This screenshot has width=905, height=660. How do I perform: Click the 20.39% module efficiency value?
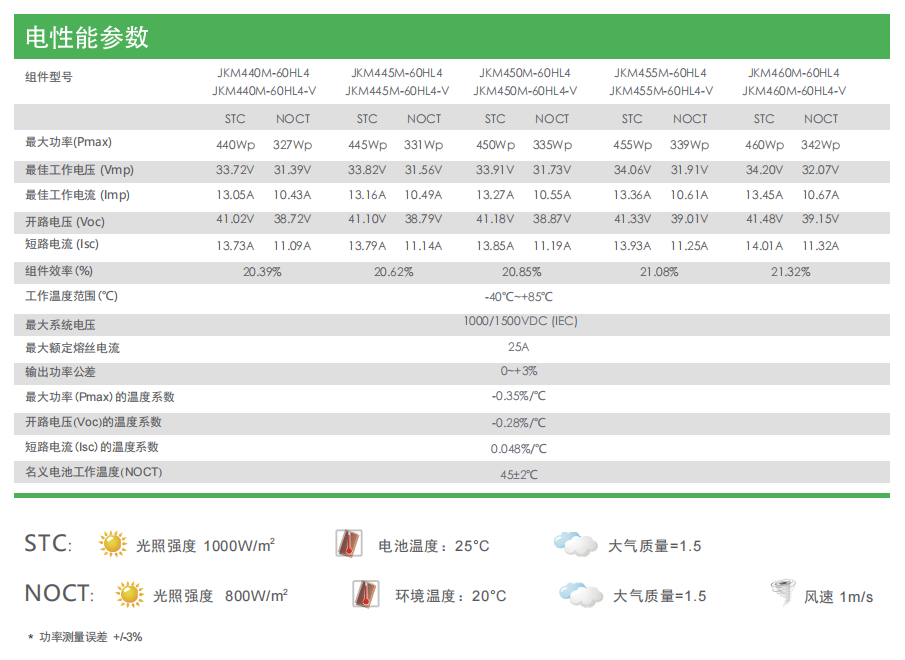(x=262, y=271)
